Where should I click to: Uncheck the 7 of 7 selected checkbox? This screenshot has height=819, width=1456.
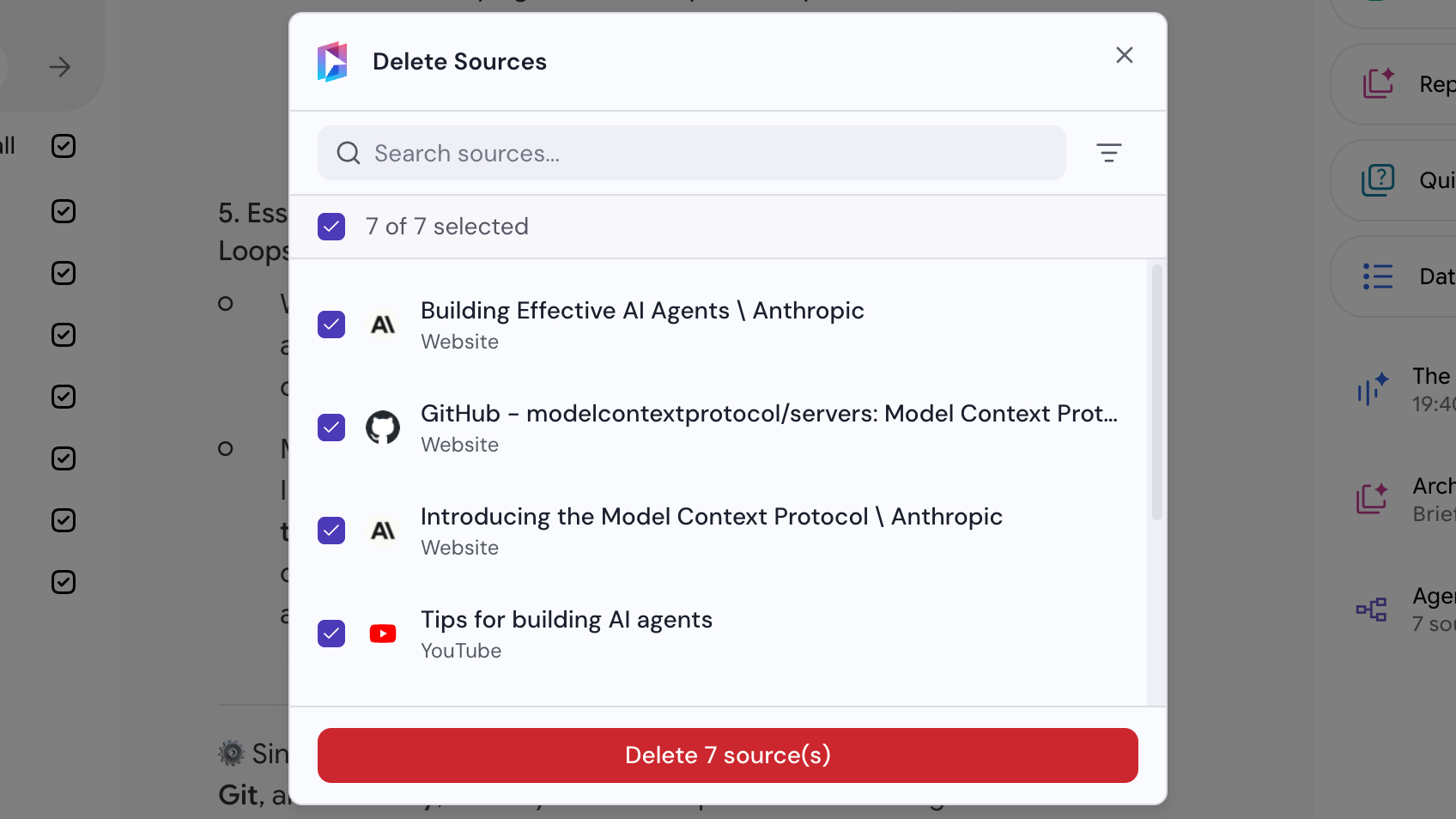click(x=331, y=227)
